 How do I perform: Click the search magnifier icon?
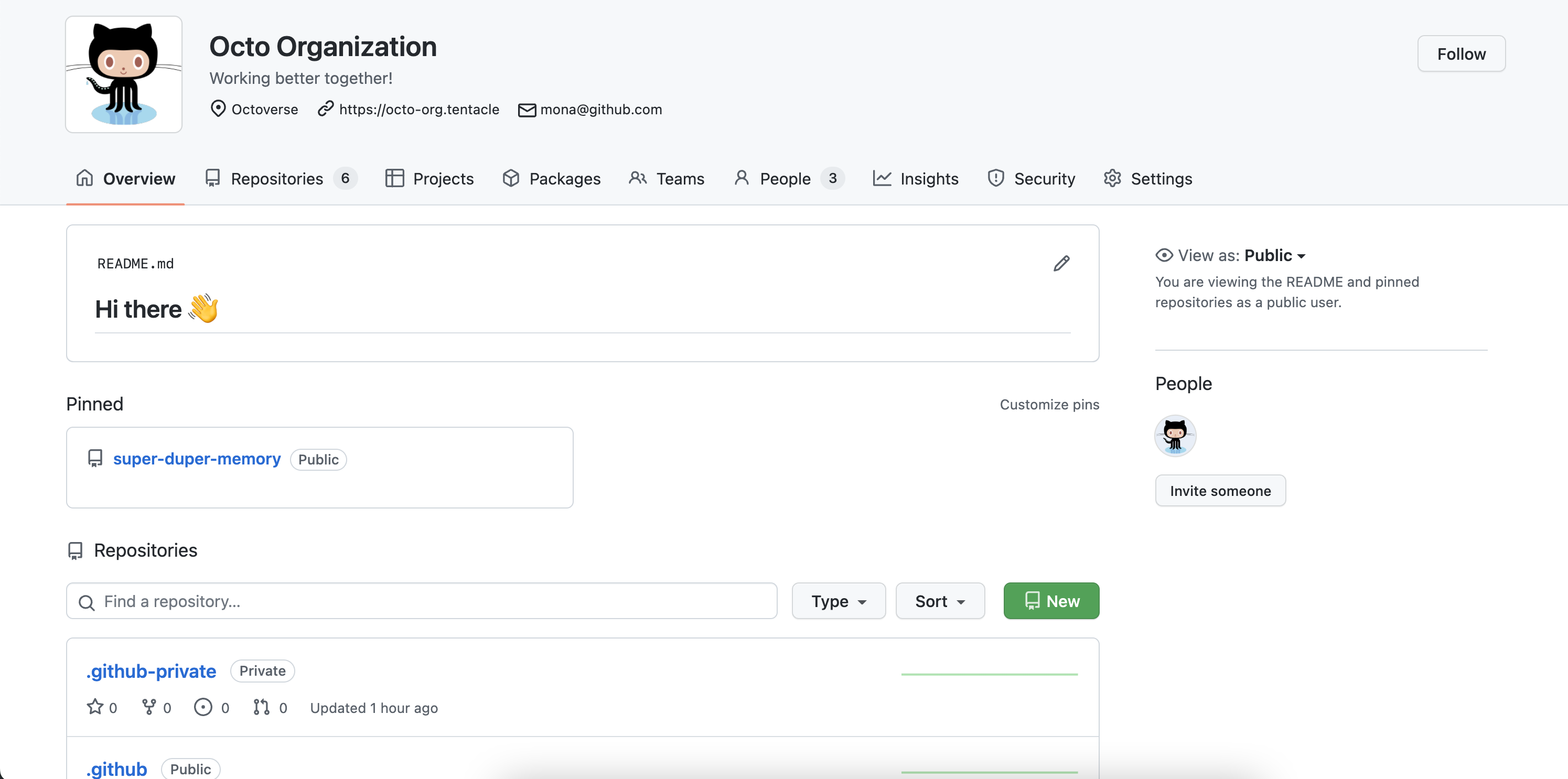click(87, 602)
